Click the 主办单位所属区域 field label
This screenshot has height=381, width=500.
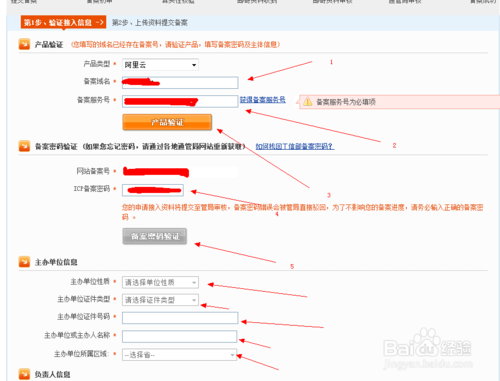(81, 354)
